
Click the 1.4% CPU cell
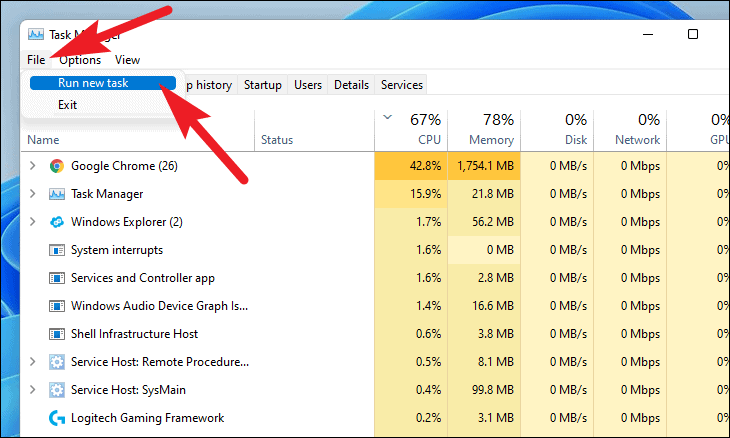(411, 306)
